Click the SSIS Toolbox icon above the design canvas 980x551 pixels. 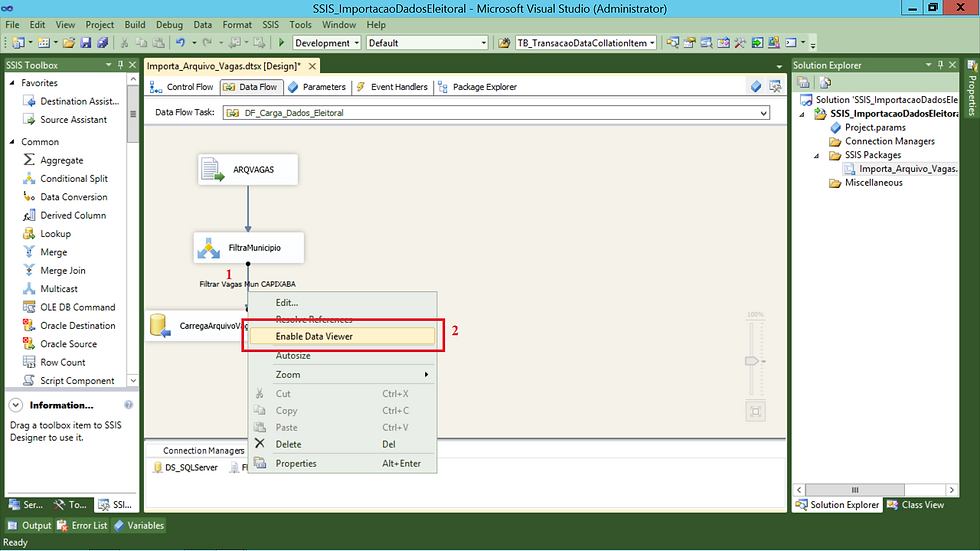775,86
